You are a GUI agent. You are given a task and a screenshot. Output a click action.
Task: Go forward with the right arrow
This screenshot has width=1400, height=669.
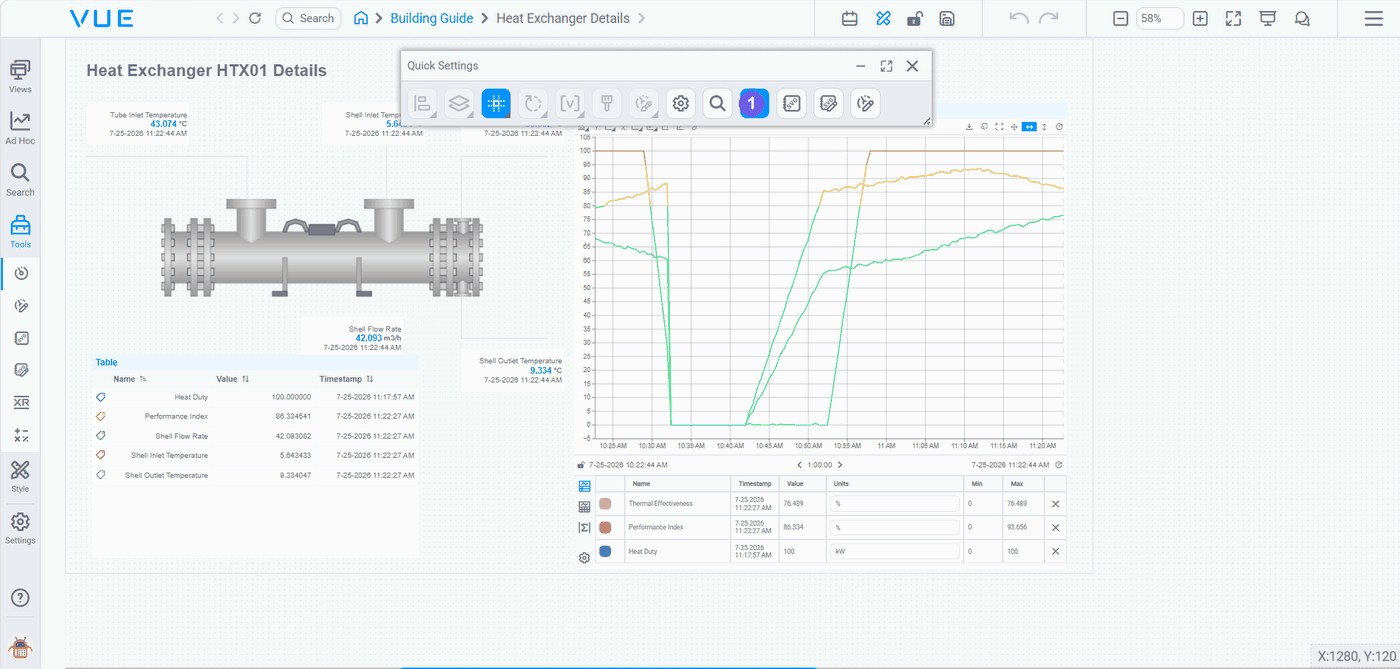[236, 18]
